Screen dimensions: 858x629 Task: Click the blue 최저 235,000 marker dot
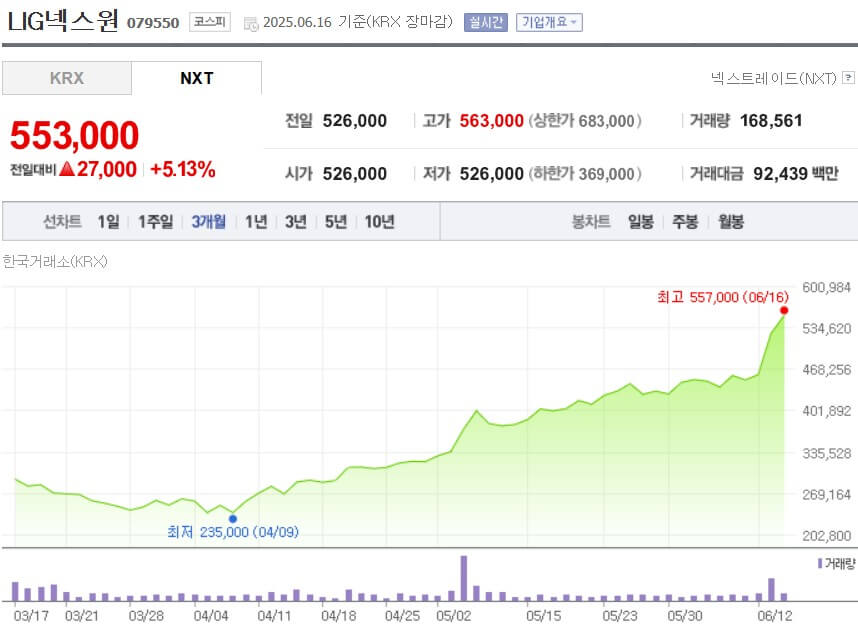pyautogui.click(x=233, y=518)
